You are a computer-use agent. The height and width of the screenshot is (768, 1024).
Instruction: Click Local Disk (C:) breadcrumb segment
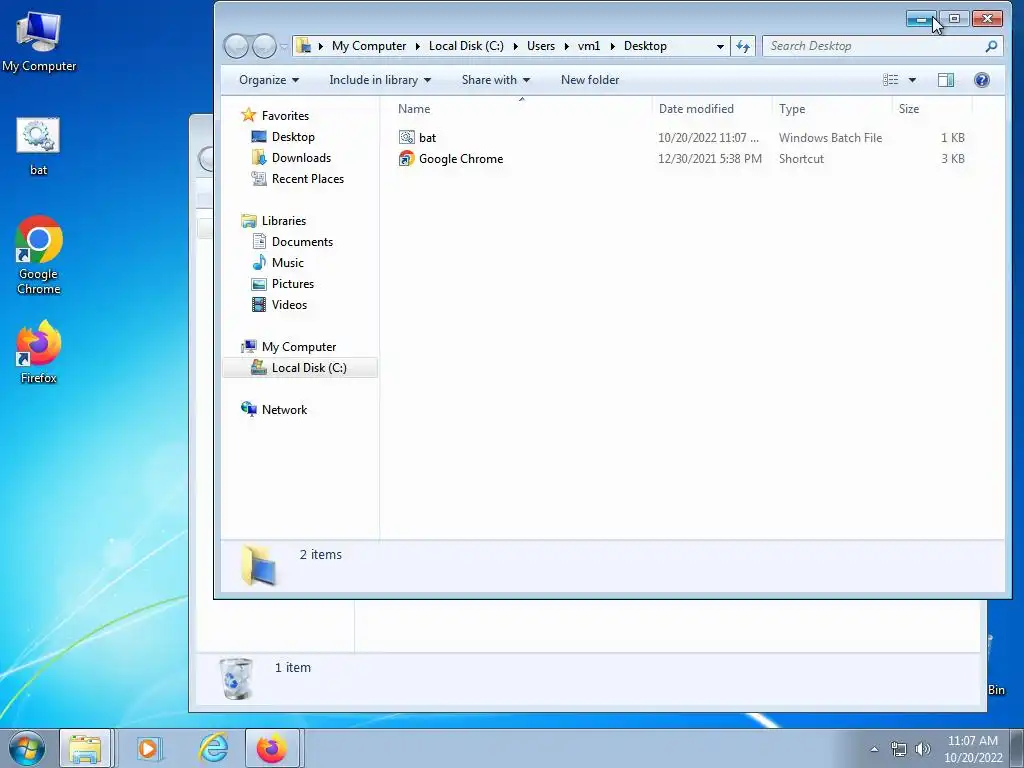pos(466,46)
